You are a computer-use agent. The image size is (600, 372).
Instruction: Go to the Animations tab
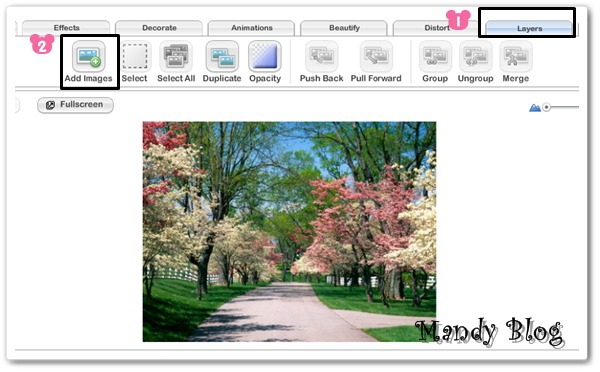(251, 28)
